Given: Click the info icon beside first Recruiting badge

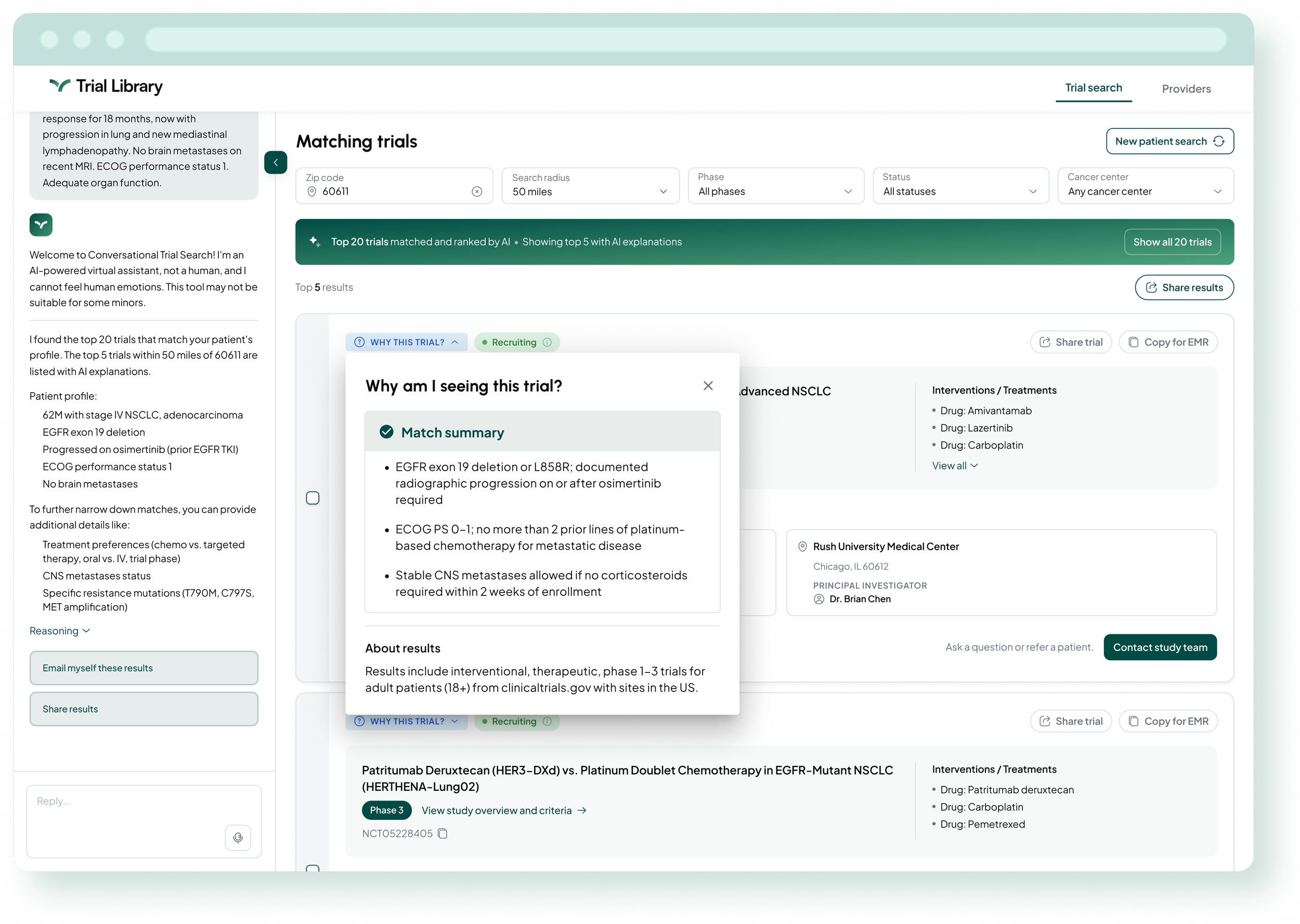Looking at the screenshot, I should [x=548, y=342].
